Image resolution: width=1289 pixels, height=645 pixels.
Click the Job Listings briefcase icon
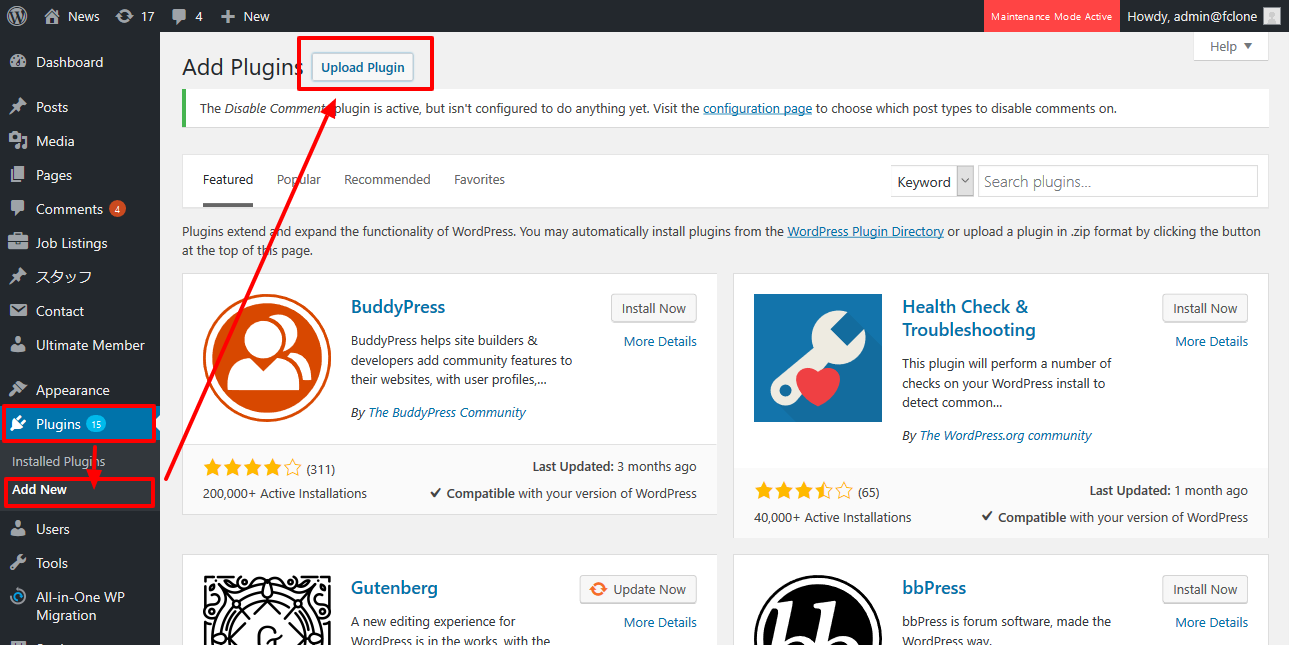[x=18, y=243]
